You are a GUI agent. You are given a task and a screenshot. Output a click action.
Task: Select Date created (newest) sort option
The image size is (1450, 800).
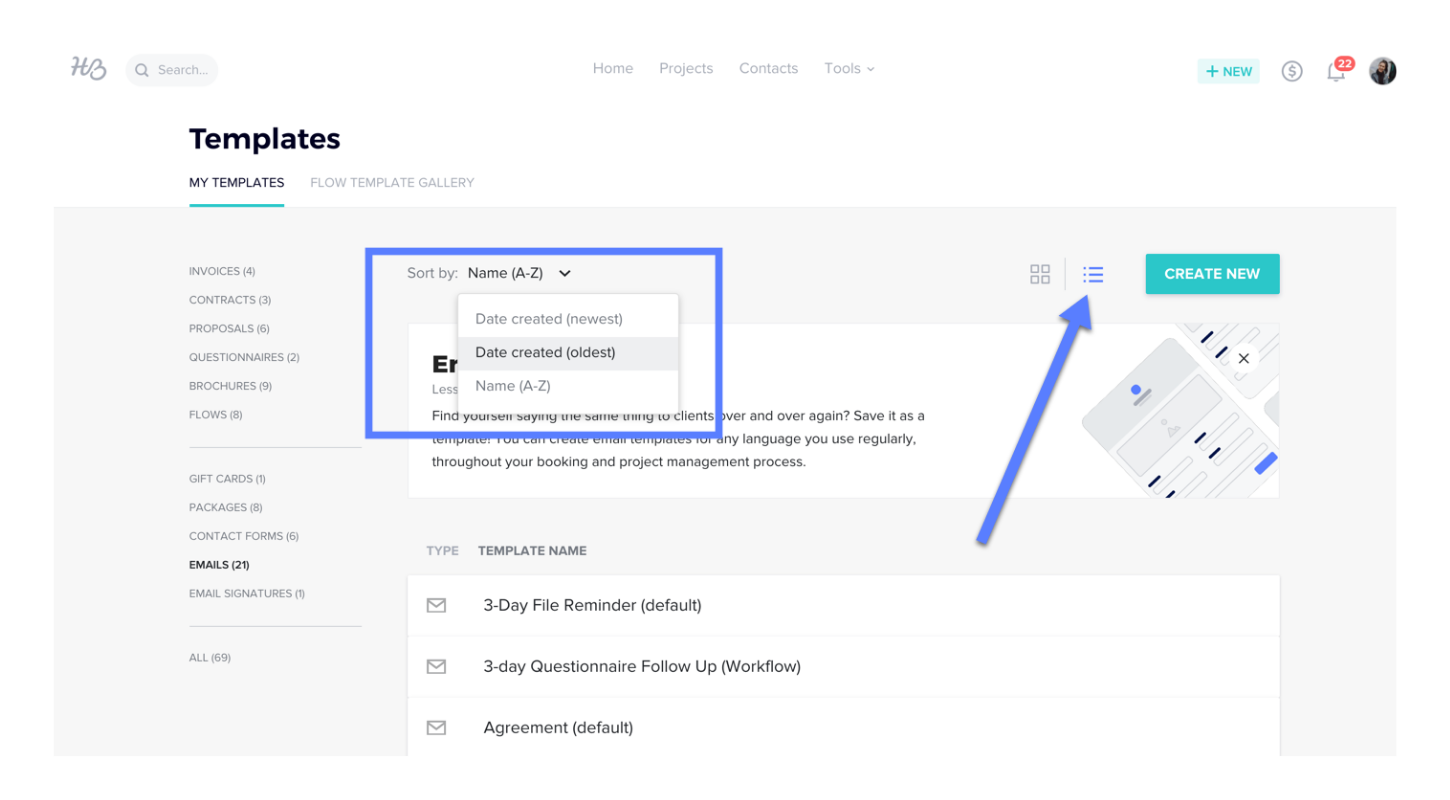tap(548, 319)
